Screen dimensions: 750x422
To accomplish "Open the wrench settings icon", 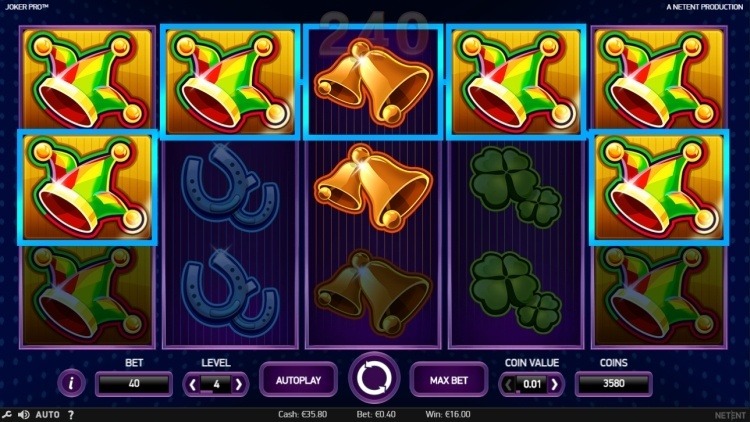I will point(7,414).
